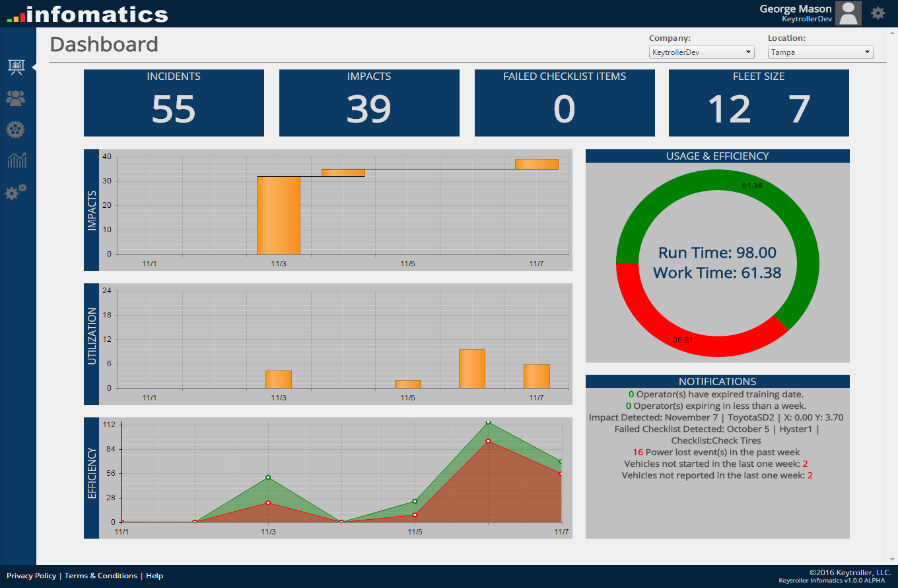Screen dimensions: 898x588
Task: Expand the Location dropdown showing Tampa
Action: 820,52
